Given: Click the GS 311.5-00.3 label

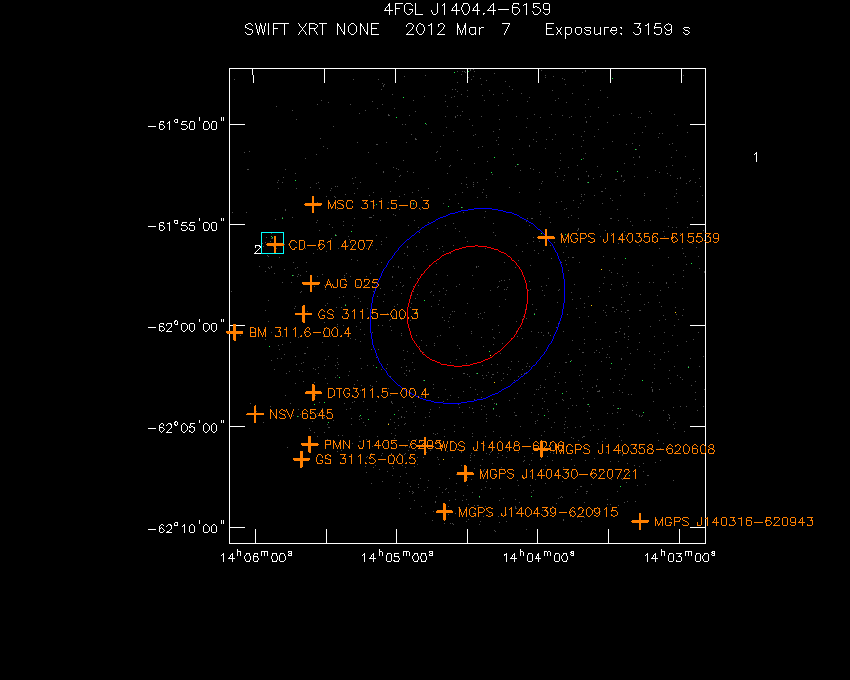Looking at the screenshot, I should tap(368, 314).
